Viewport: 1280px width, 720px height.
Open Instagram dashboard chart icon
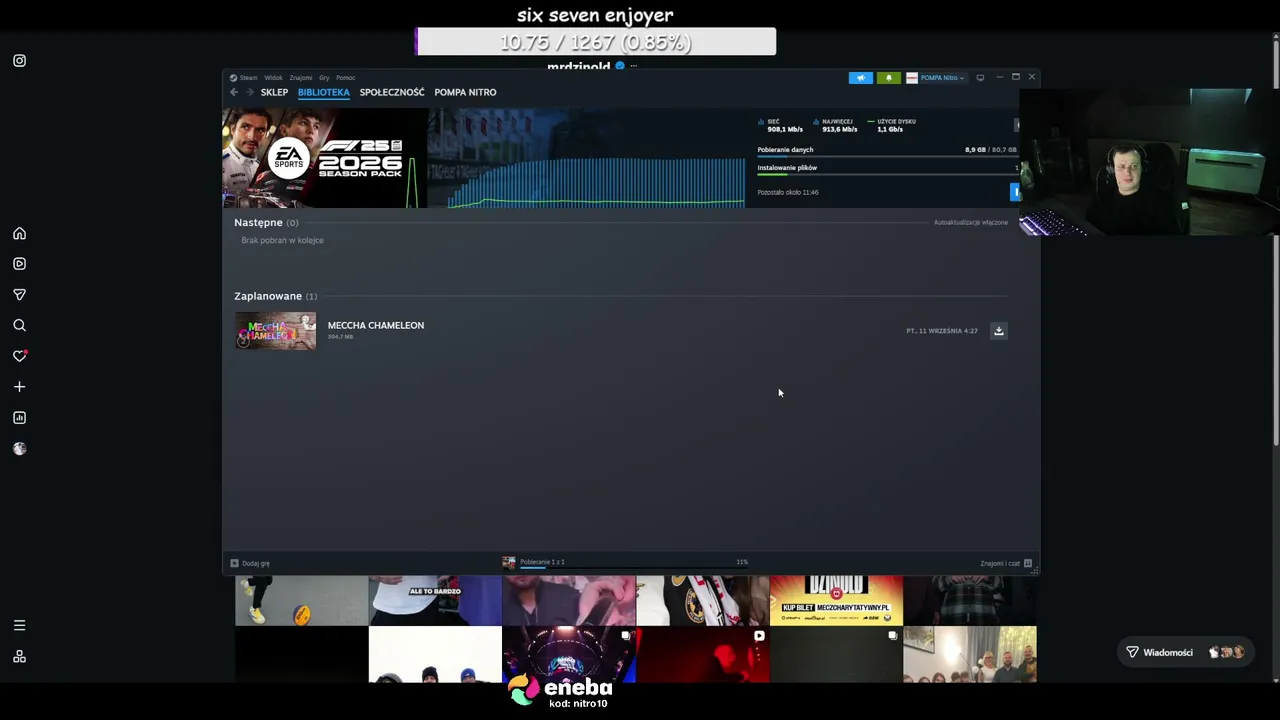(19, 418)
